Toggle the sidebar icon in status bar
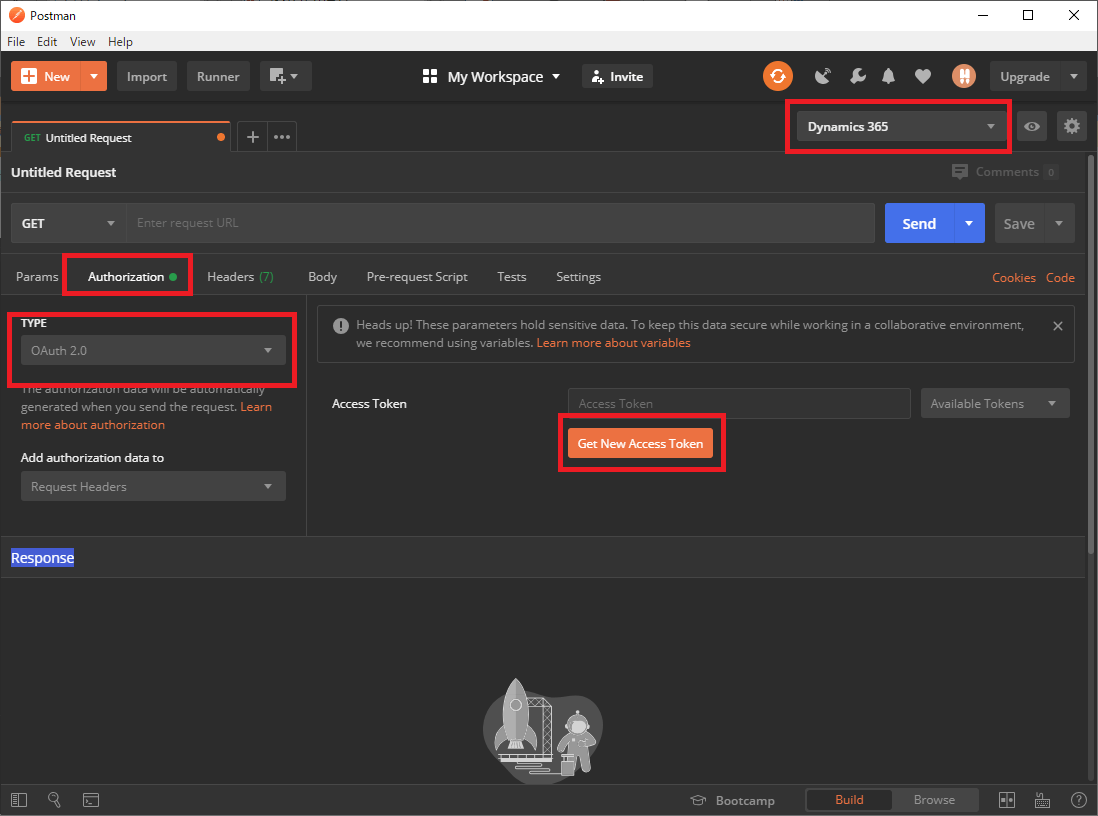Image resolution: width=1098 pixels, height=816 pixels. pos(19,800)
